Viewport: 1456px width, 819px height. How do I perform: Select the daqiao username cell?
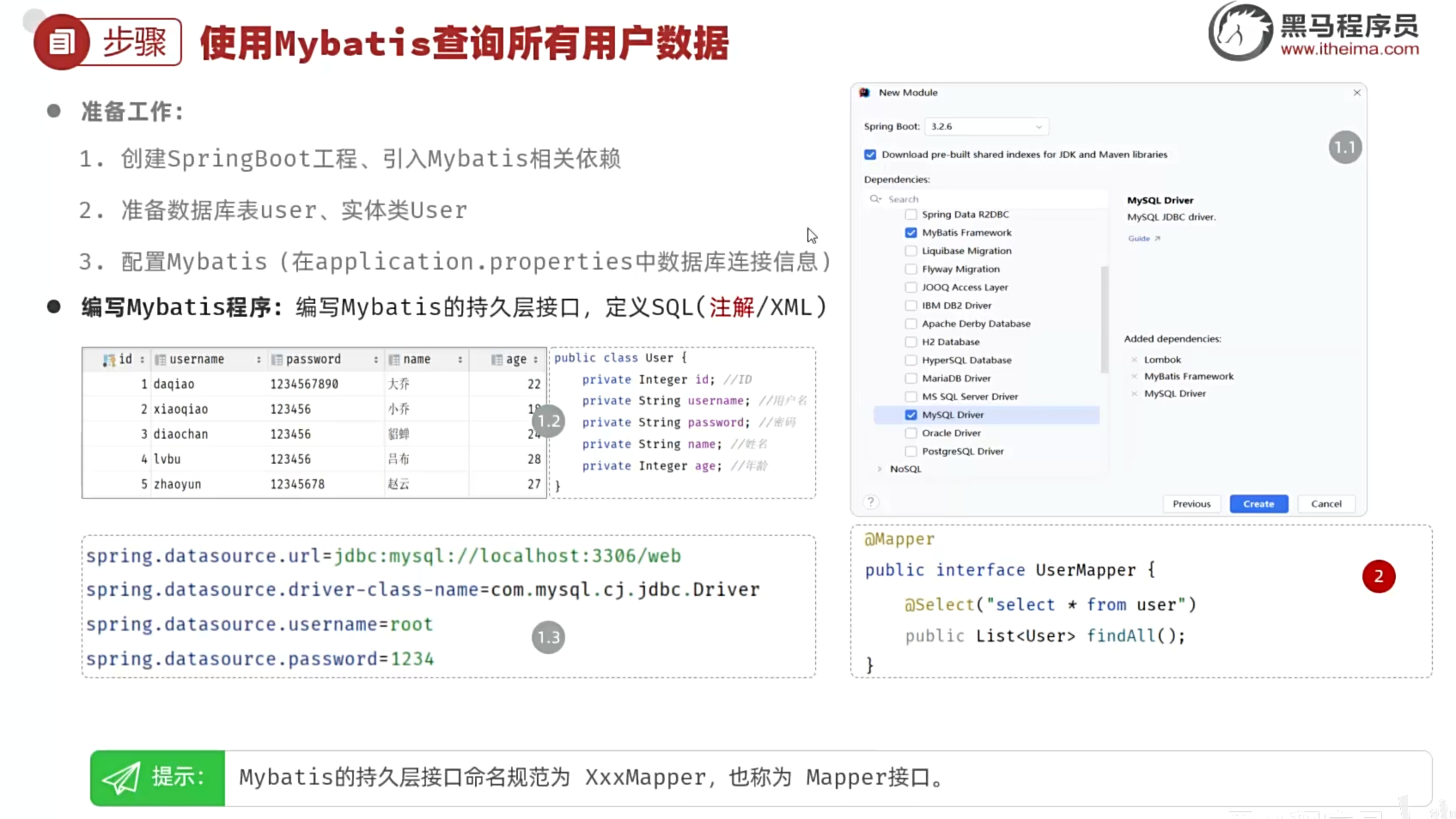click(209, 385)
